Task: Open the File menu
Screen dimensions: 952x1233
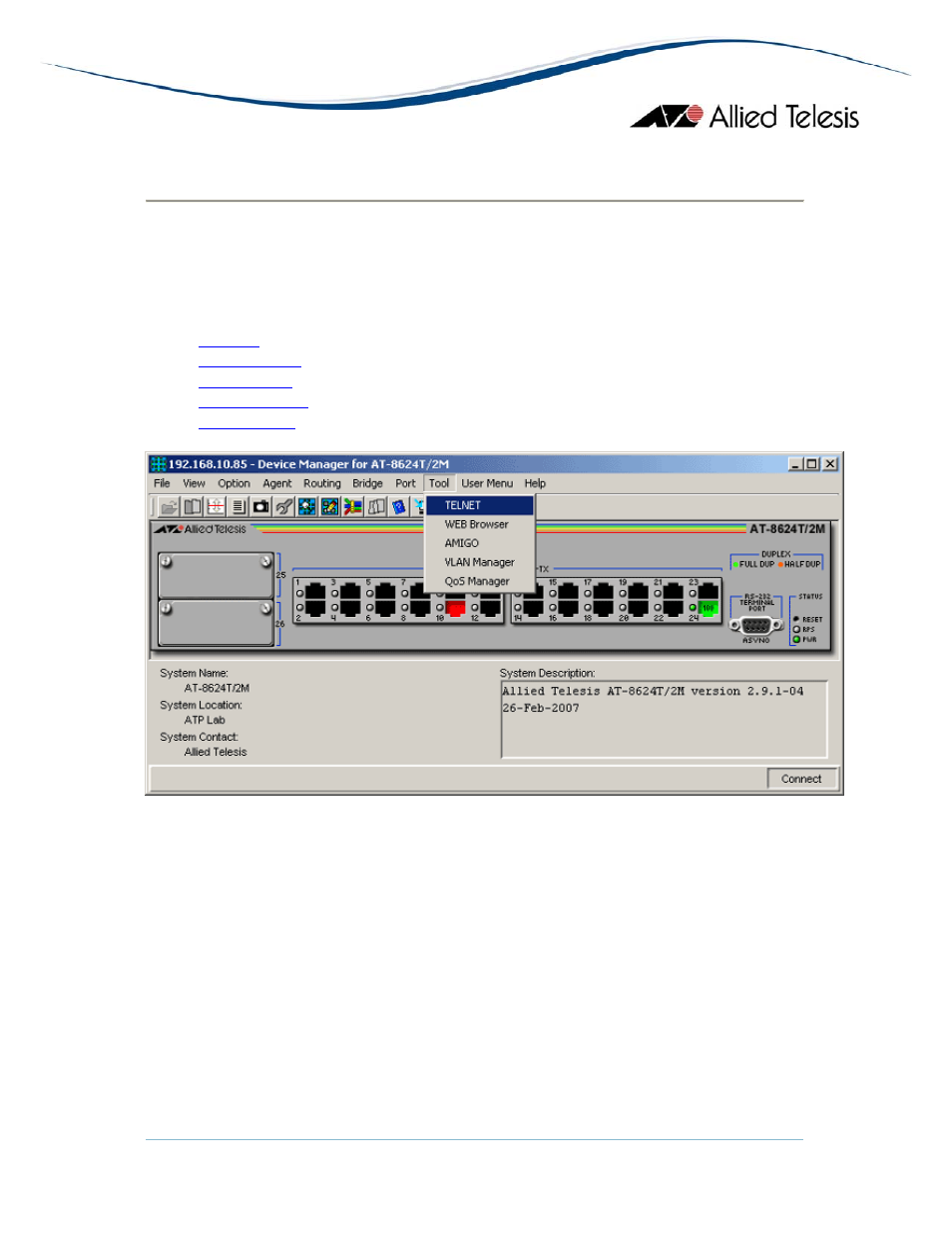Action: point(162,483)
